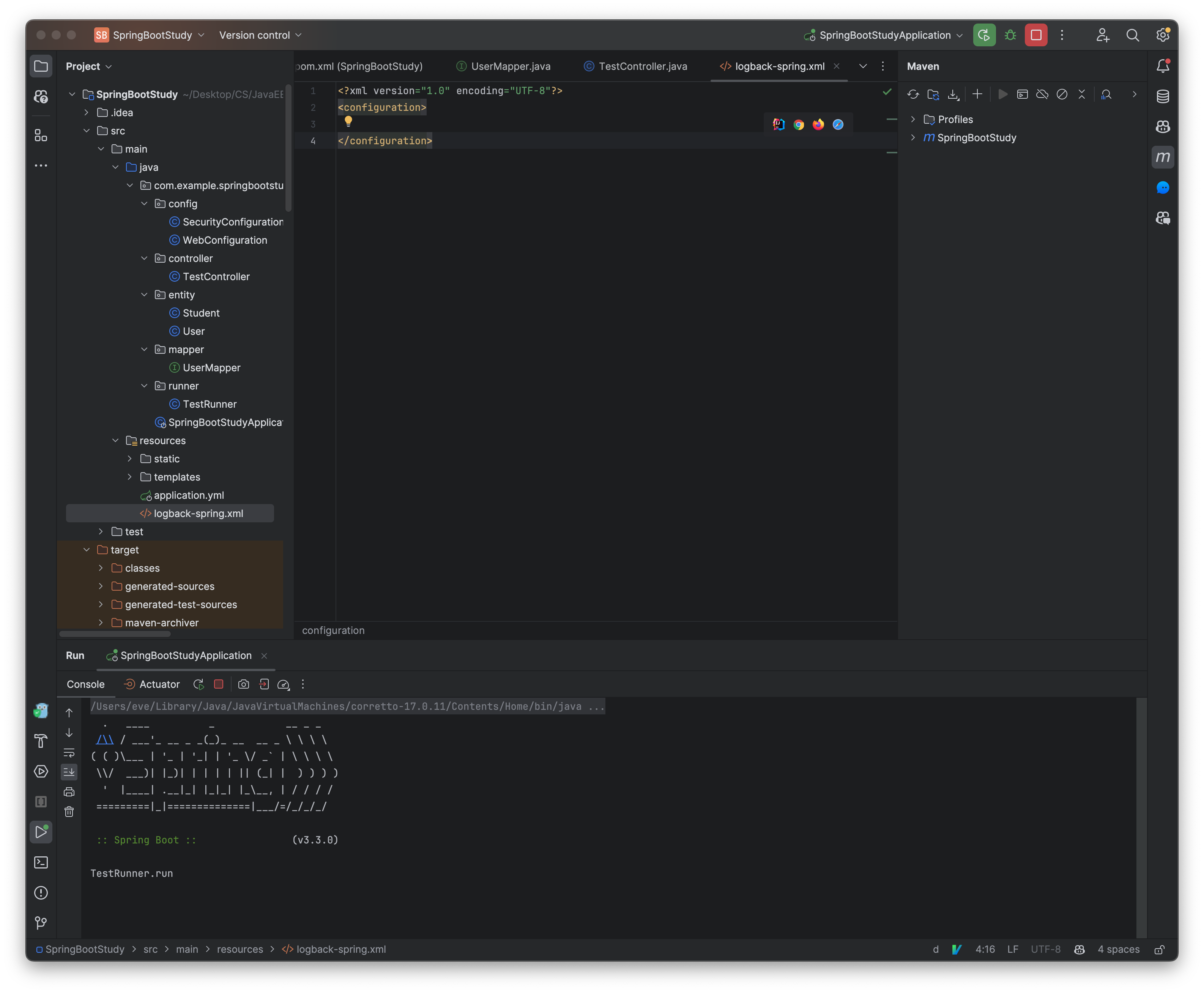This screenshot has height=993, width=1204.
Task: Stop the running application using the top red button
Action: 1036,35
